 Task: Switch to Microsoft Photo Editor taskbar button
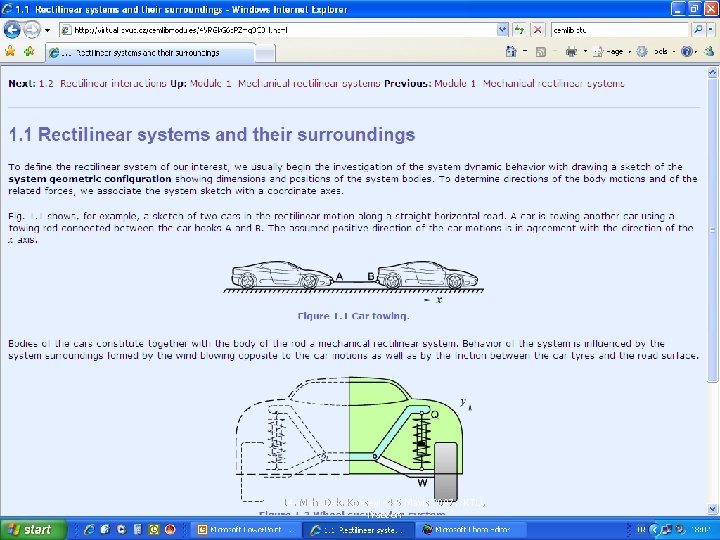click(x=470, y=530)
